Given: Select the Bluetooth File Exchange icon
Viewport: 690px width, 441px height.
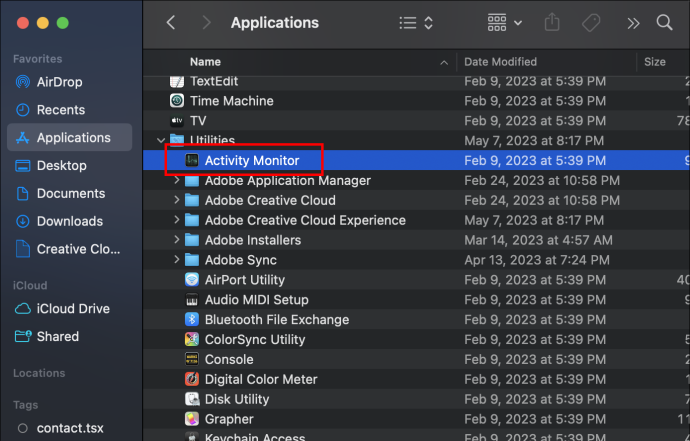Looking at the screenshot, I should [x=192, y=320].
